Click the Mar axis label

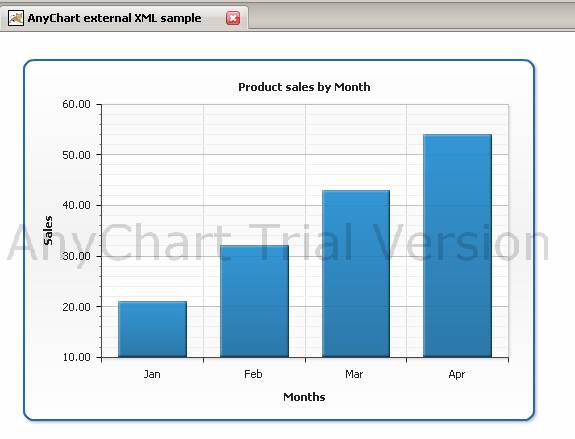coord(354,374)
